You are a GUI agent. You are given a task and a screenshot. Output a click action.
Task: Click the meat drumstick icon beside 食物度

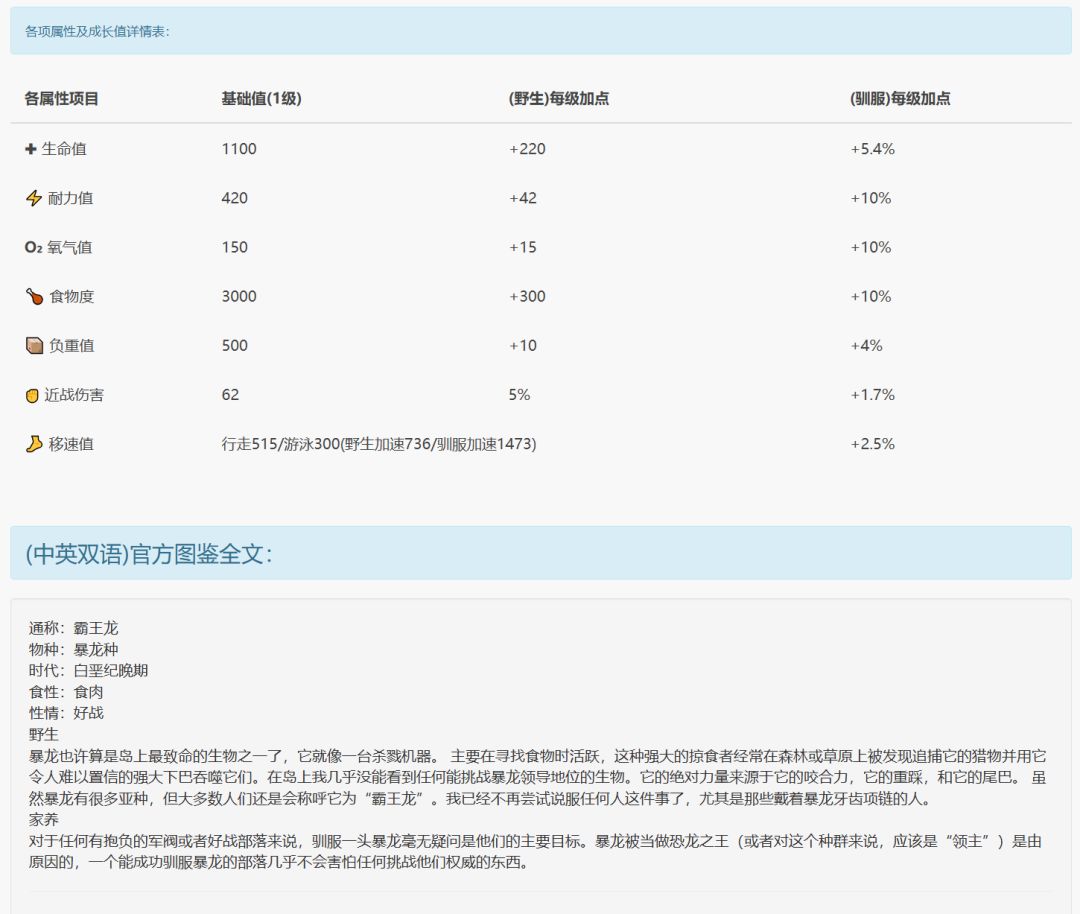point(34,297)
